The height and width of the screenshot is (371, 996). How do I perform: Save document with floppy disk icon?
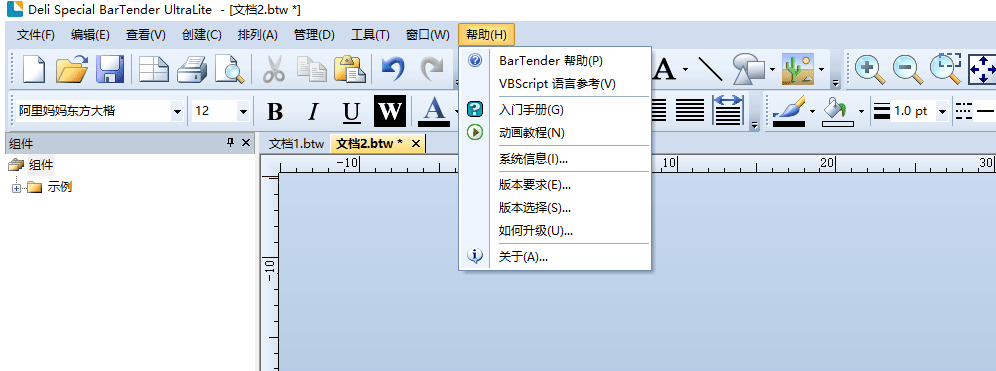coord(110,69)
